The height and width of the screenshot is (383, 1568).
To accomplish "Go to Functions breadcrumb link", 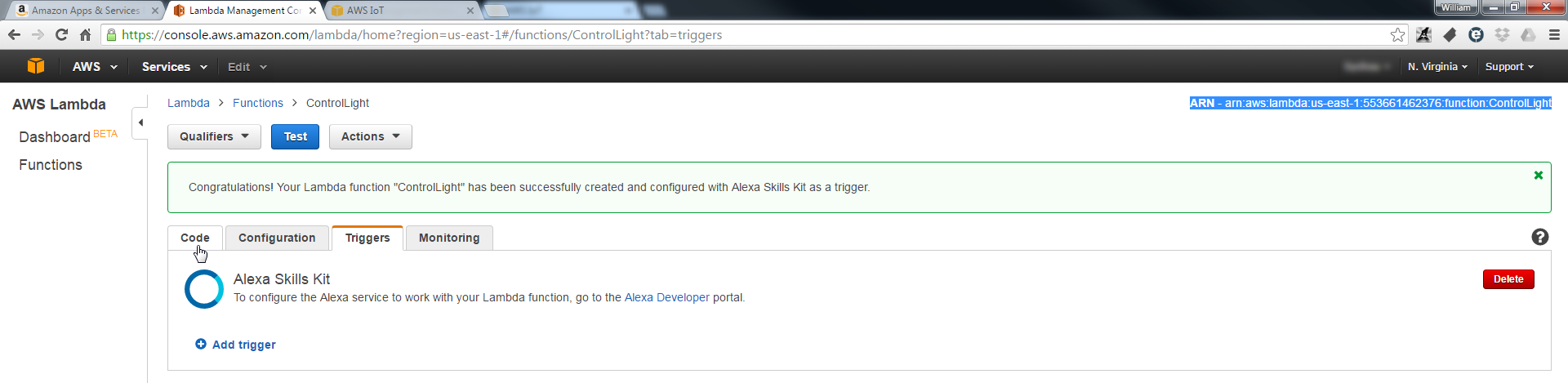I will [258, 103].
